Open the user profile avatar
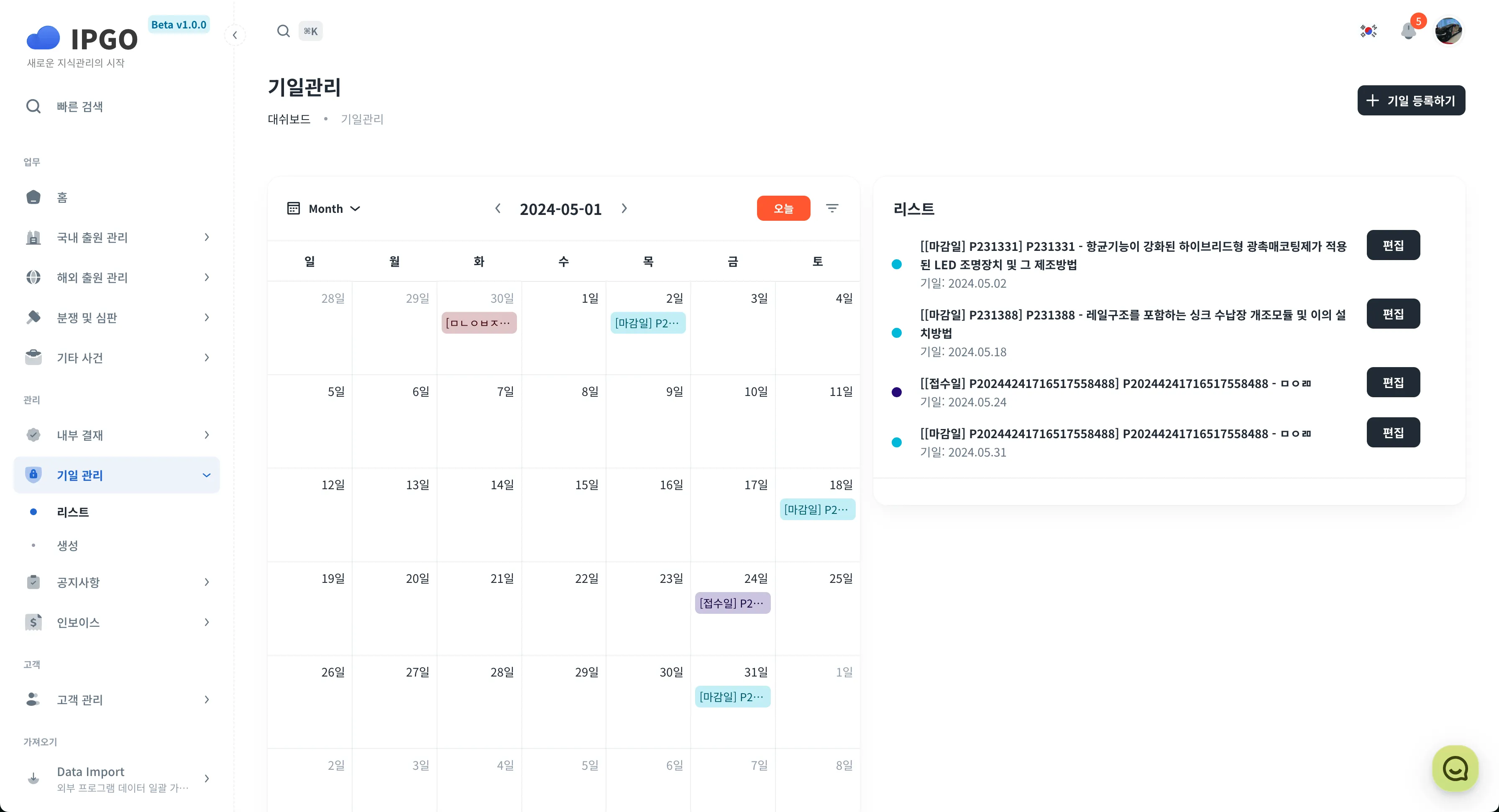The image size is (1499, 812). point(1448,31)
